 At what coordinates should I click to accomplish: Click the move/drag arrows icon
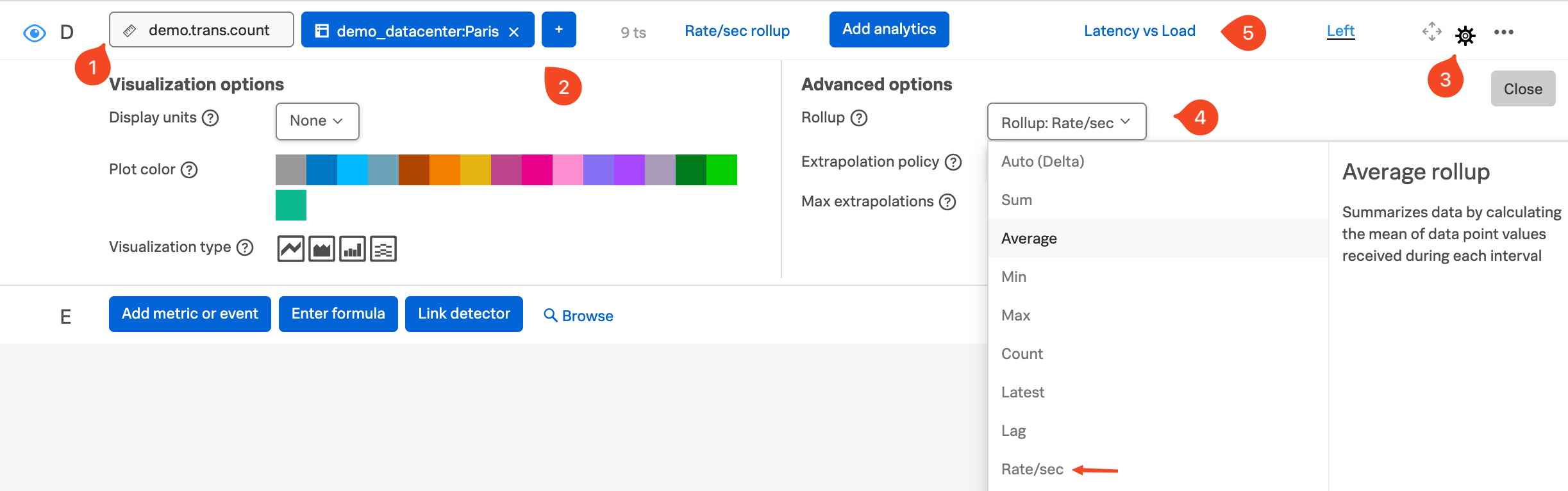point(1431,31)
